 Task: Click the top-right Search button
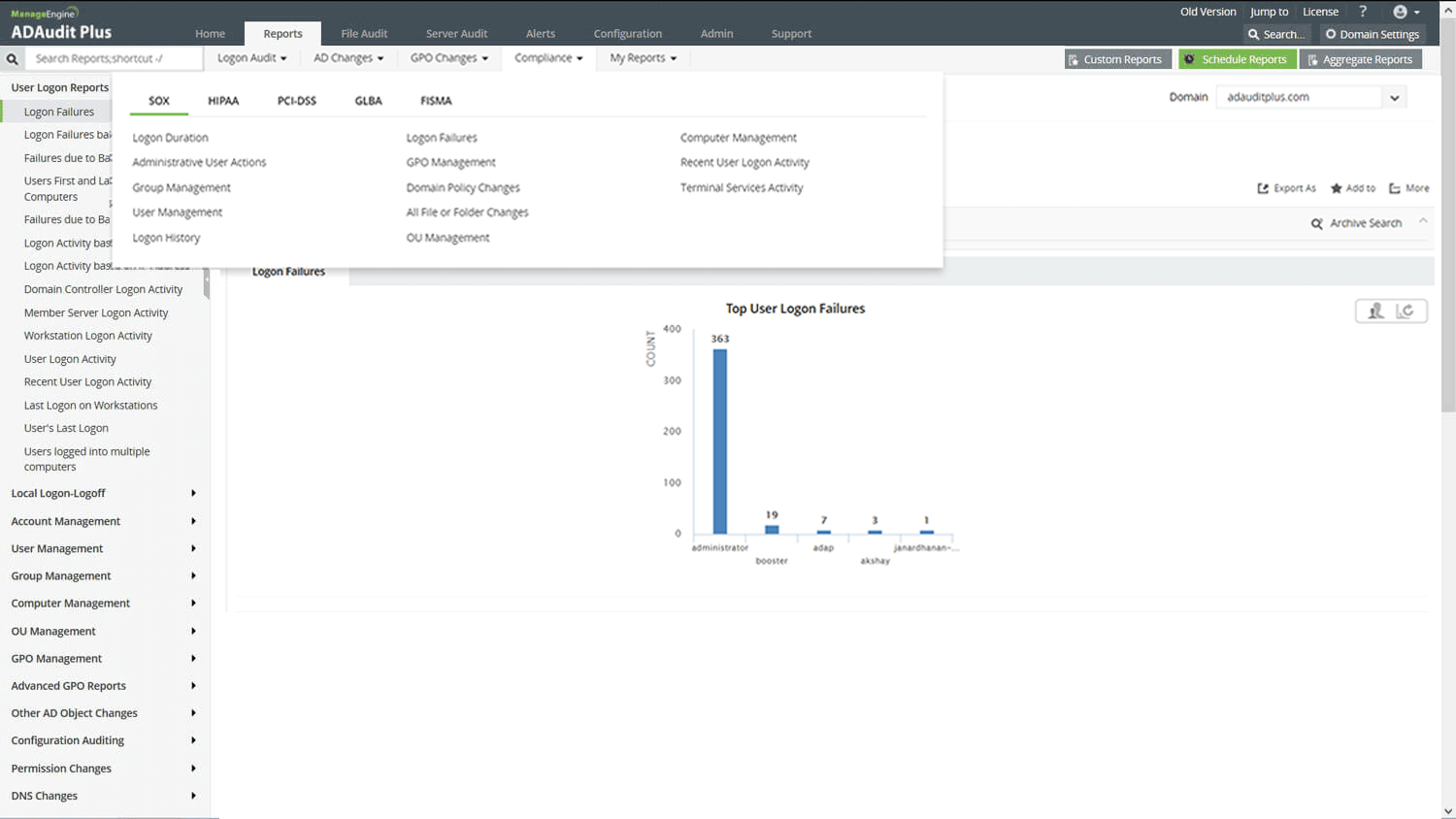coord(1275,34)
